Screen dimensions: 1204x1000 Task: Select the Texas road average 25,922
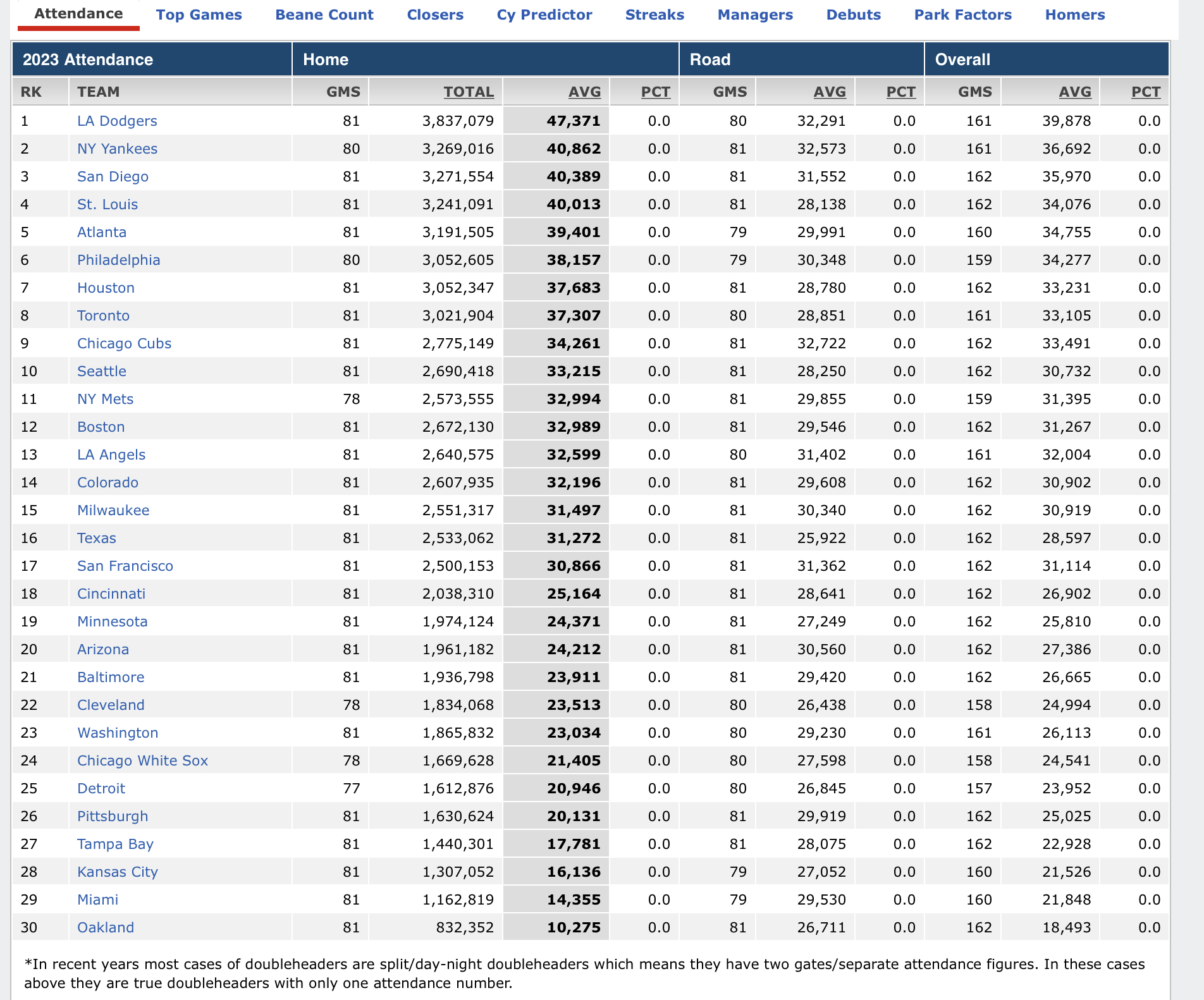(x=821, y=538)
